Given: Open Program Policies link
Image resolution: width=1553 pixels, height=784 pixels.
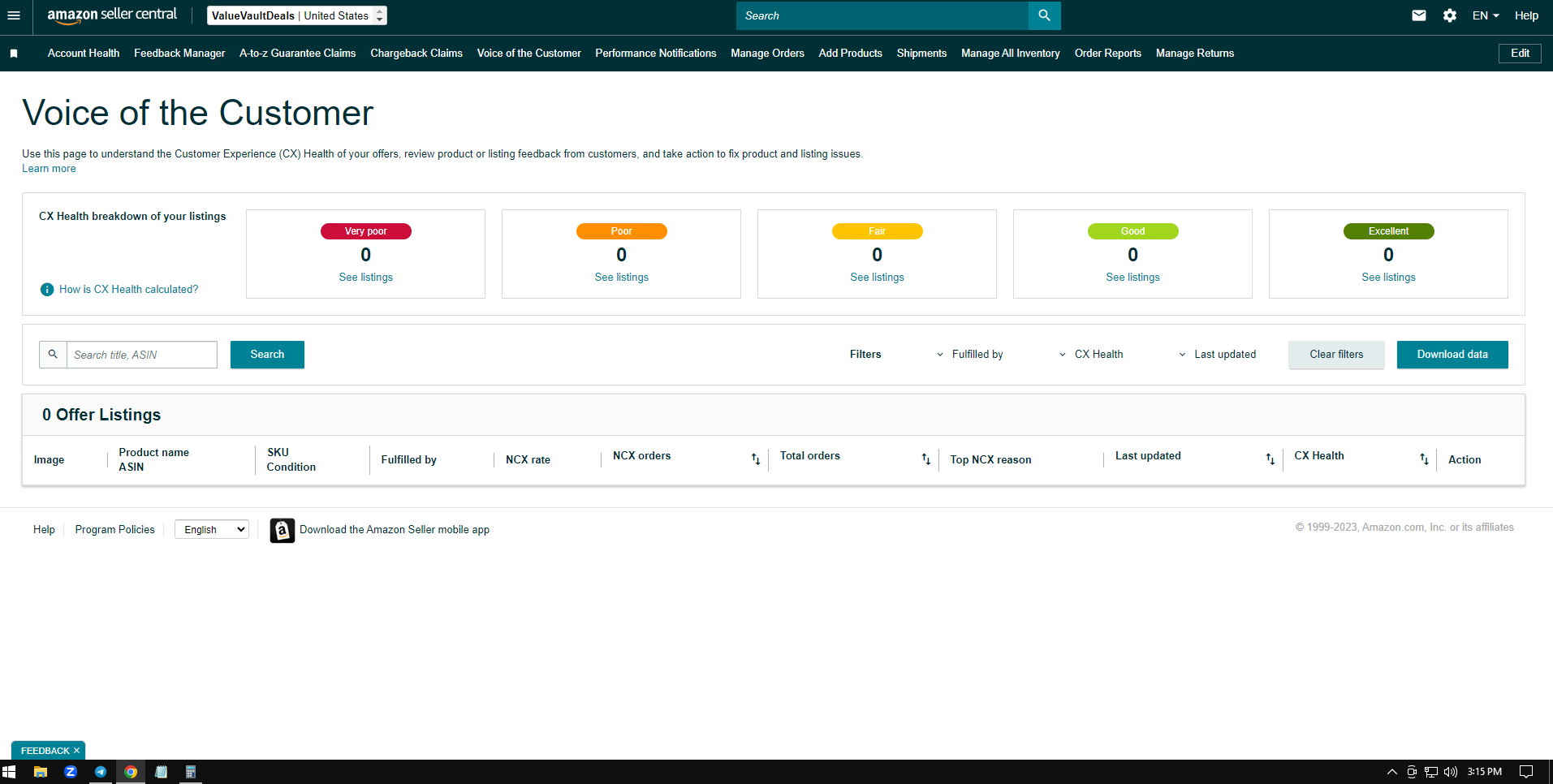Looking at the screenshot, I should [114, 530].
